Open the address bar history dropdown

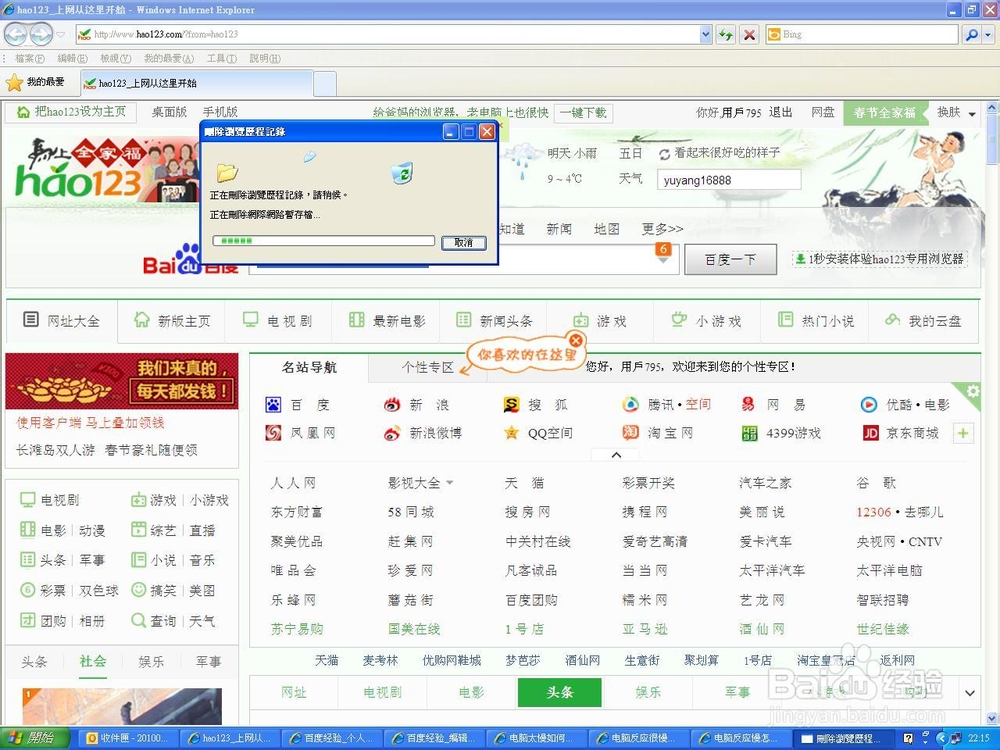coord(705,34)
